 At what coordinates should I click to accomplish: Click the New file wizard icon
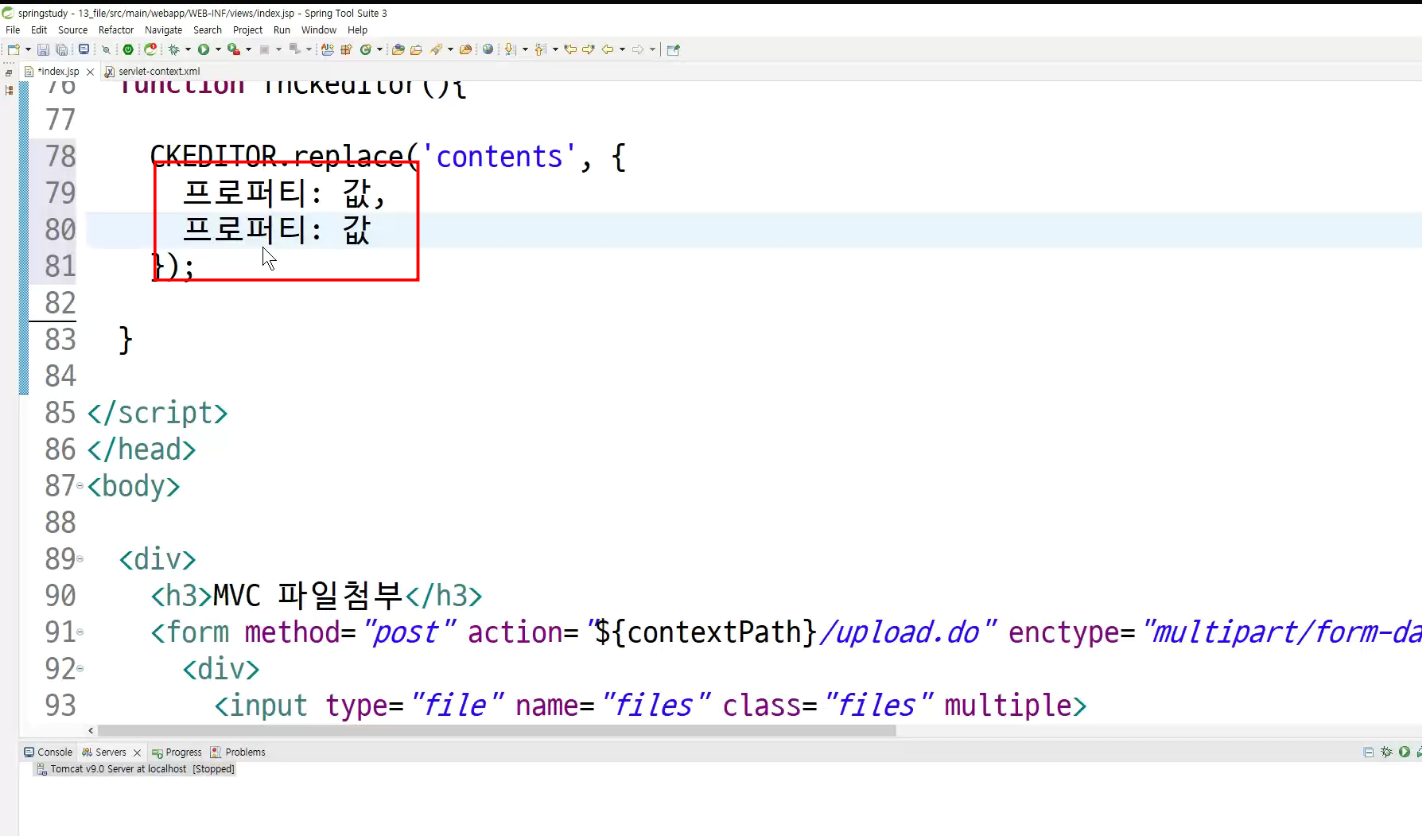[13, 49]
